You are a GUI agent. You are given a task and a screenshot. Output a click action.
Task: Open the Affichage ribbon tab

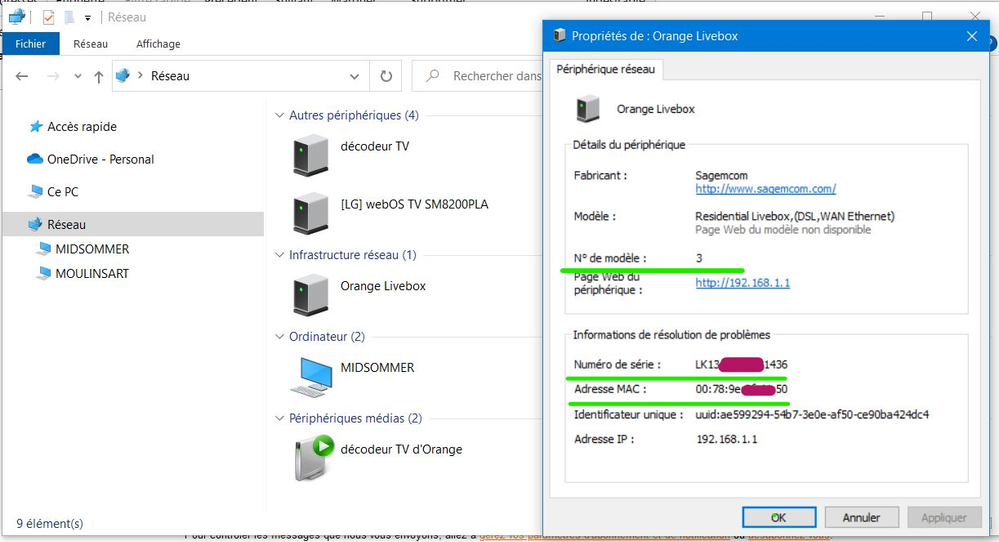click(158, 44)
